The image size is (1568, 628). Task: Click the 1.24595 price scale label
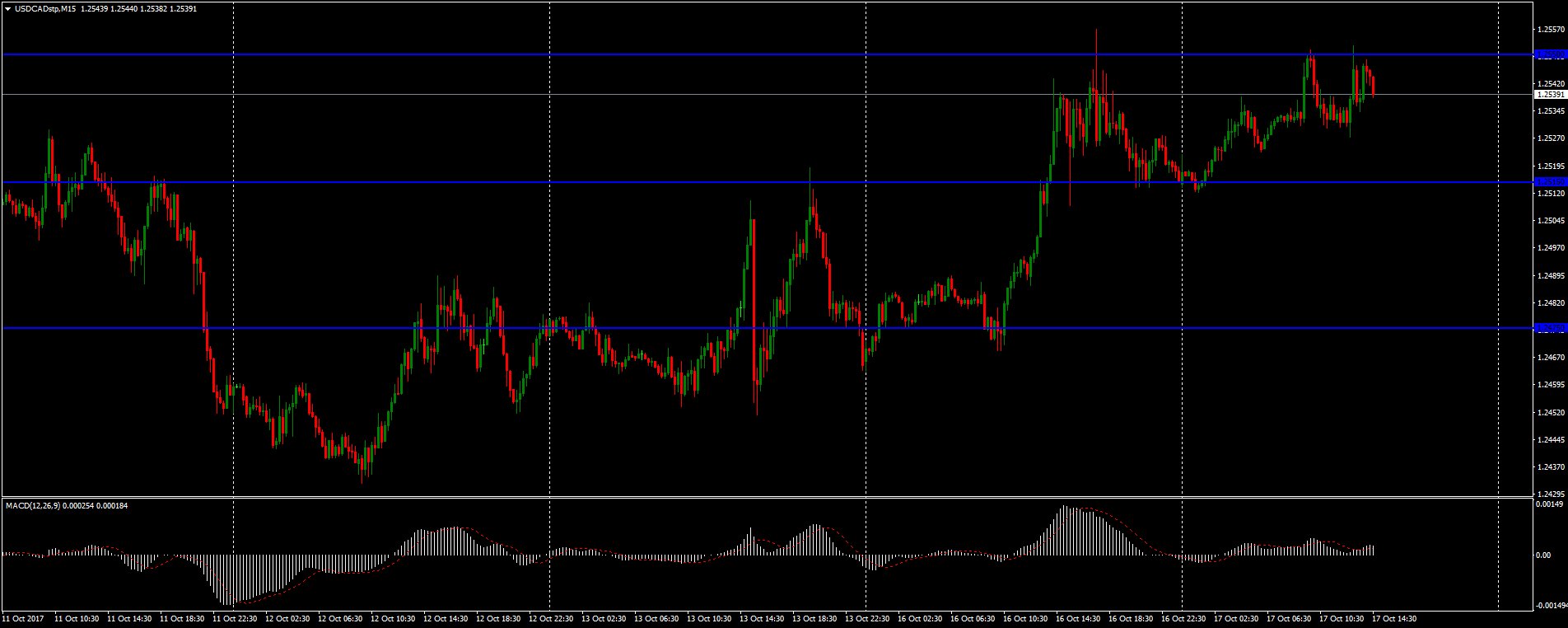[1551, 385]
